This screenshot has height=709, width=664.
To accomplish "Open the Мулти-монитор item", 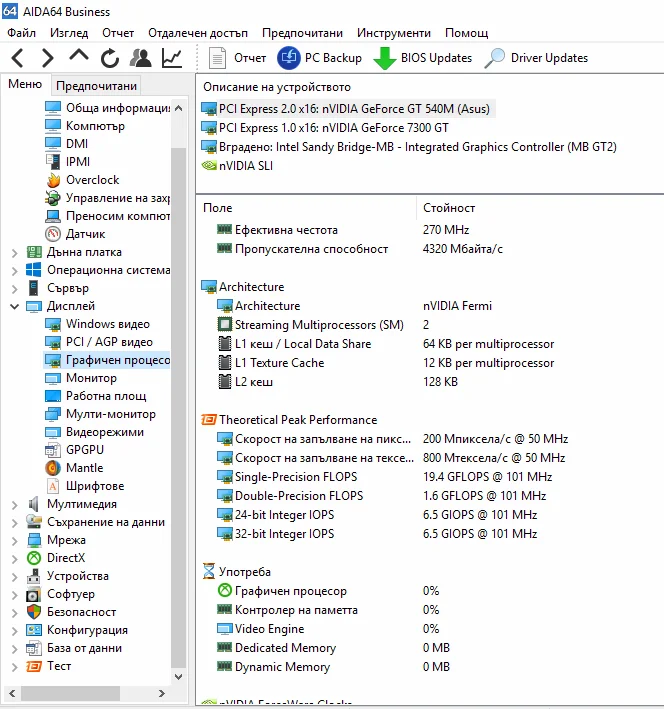I will 100,414.
